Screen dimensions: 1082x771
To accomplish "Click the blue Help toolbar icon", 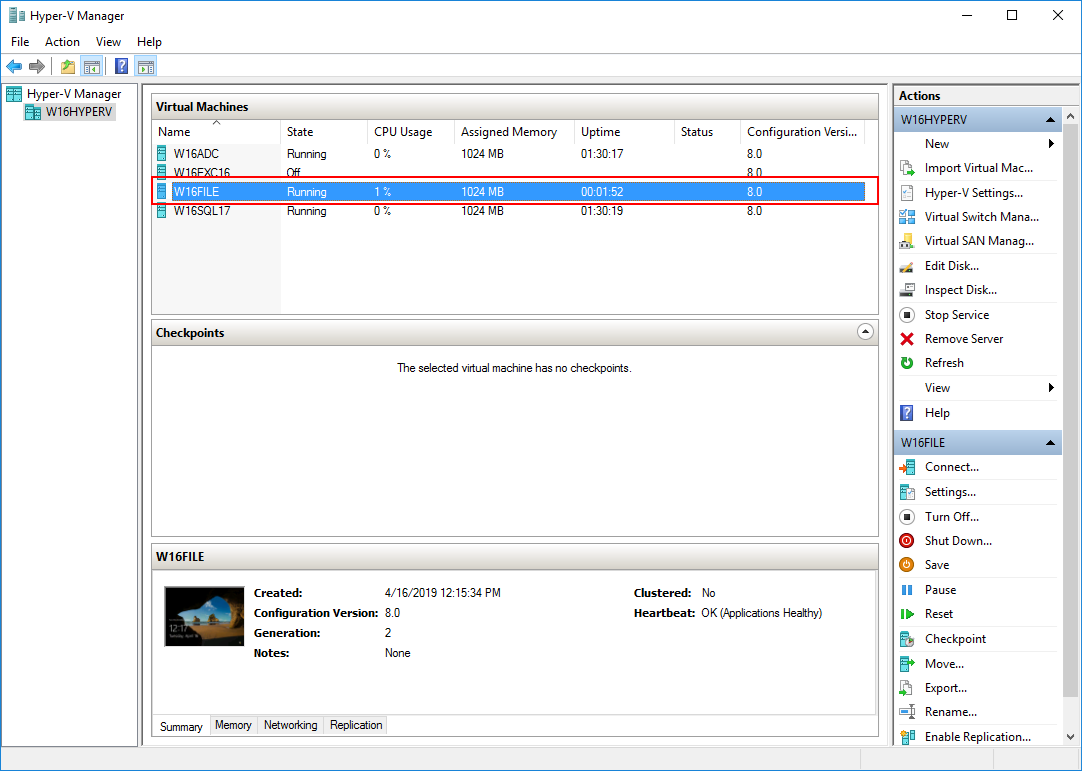I will [x=121, y=66].
